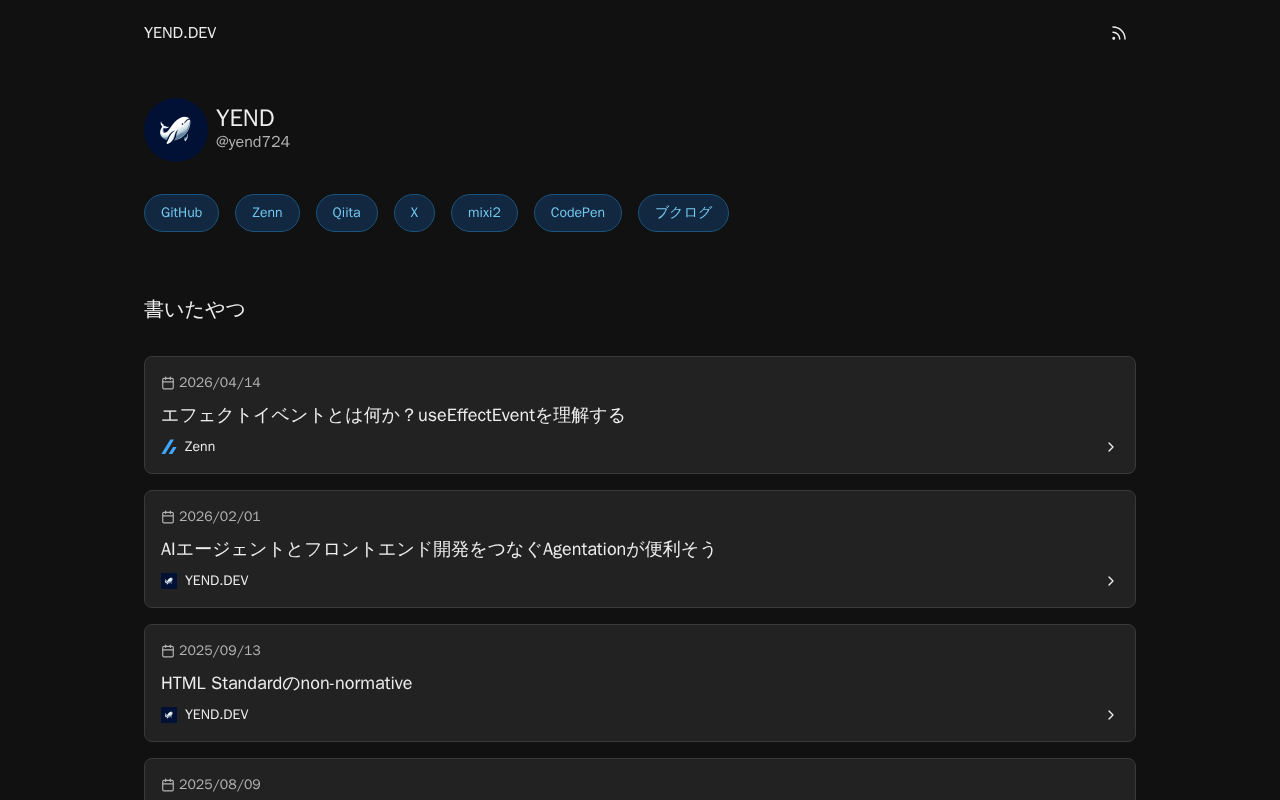
Task: Click the chevron arrow on the HTML Standard article
Action: coord(1110,715)
